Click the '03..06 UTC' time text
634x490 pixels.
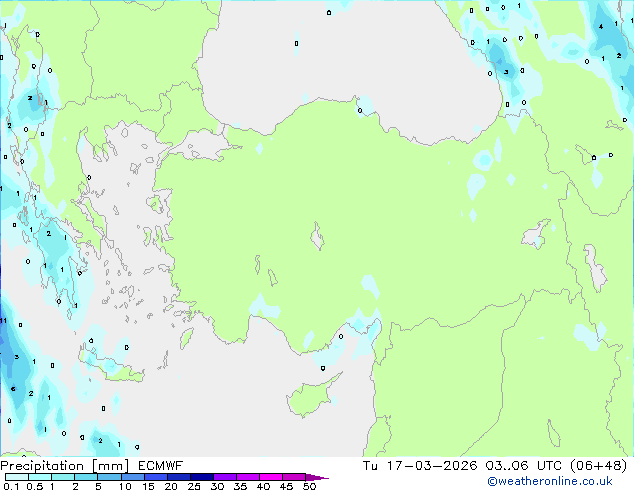point(523,466)
